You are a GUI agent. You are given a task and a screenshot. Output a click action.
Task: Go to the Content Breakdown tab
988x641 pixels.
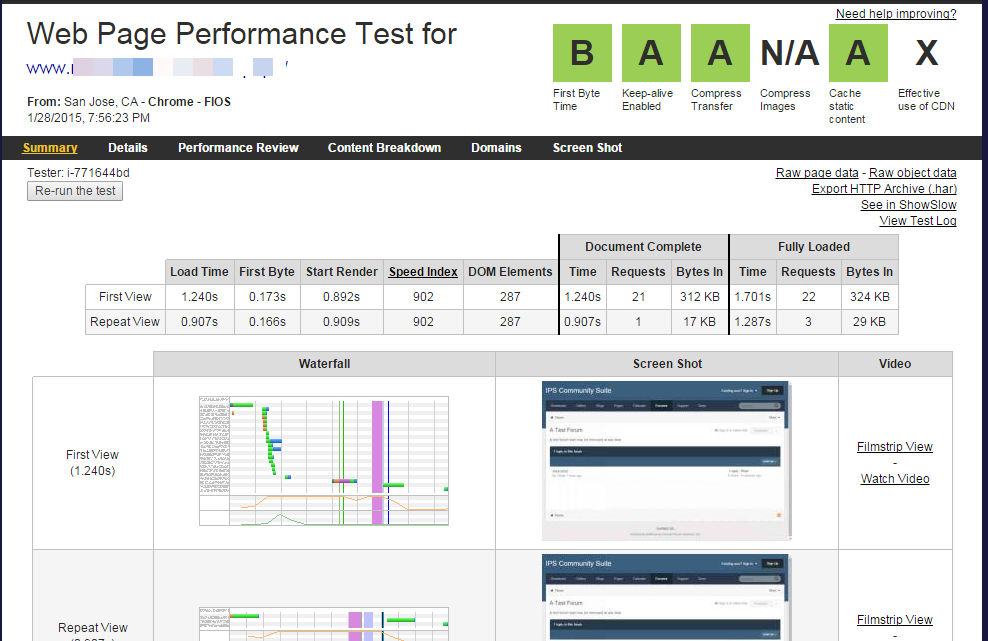coord(384,148)
